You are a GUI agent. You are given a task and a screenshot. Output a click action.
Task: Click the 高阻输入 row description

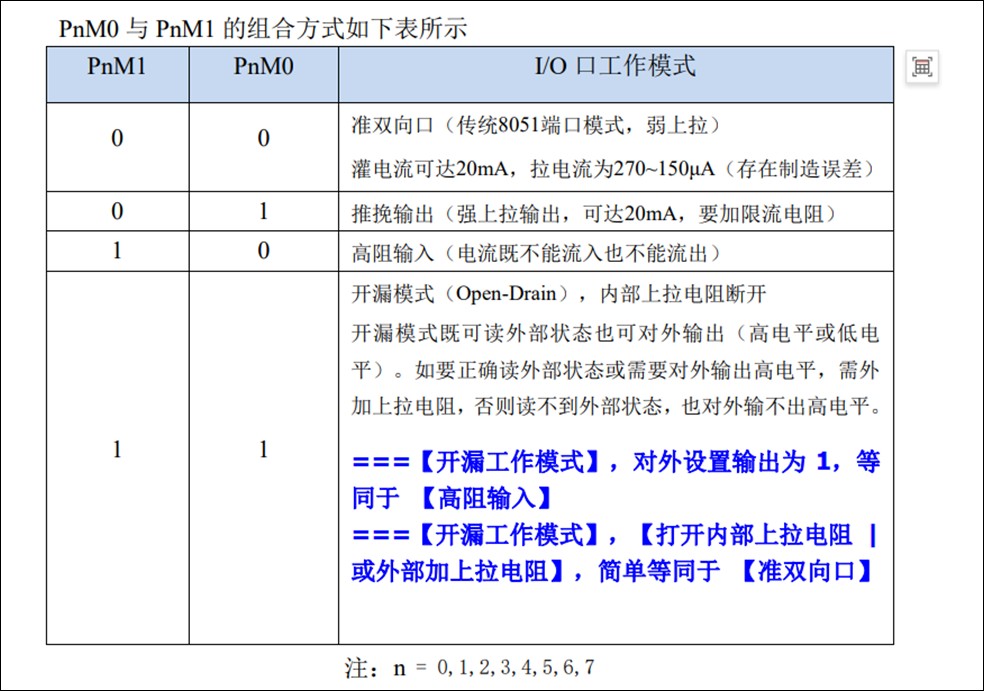[537, 253]
